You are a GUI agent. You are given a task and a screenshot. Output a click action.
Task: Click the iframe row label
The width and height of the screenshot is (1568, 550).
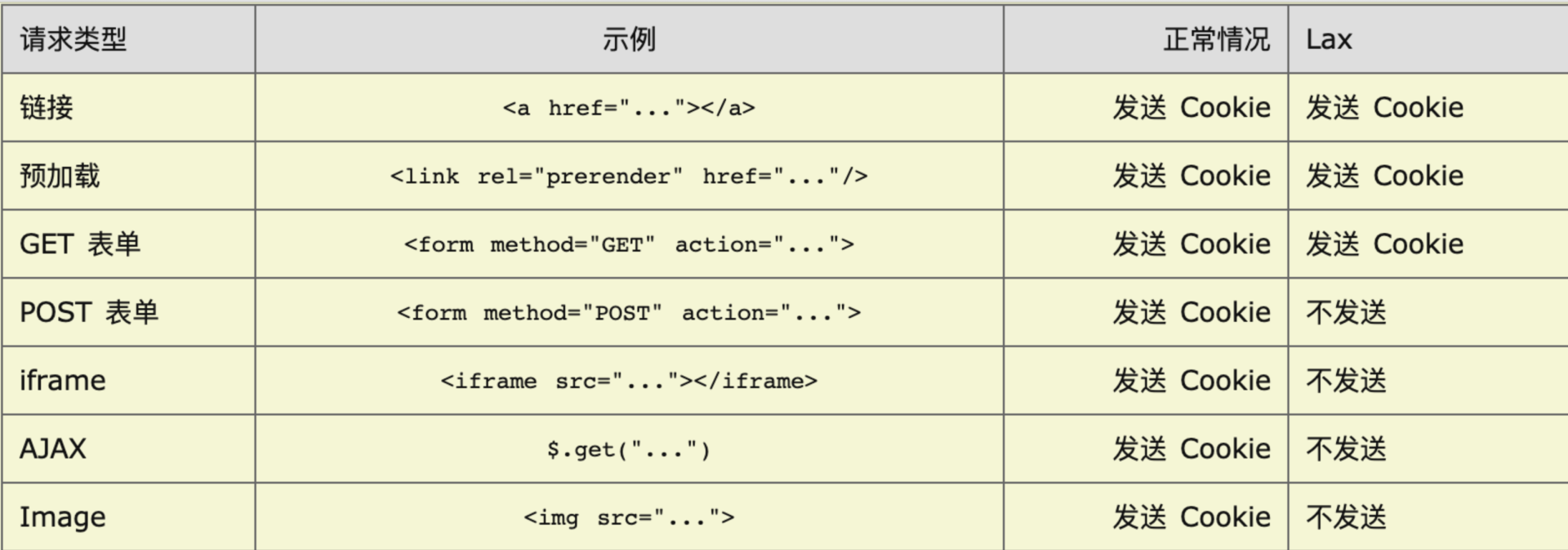coord(63,381)
